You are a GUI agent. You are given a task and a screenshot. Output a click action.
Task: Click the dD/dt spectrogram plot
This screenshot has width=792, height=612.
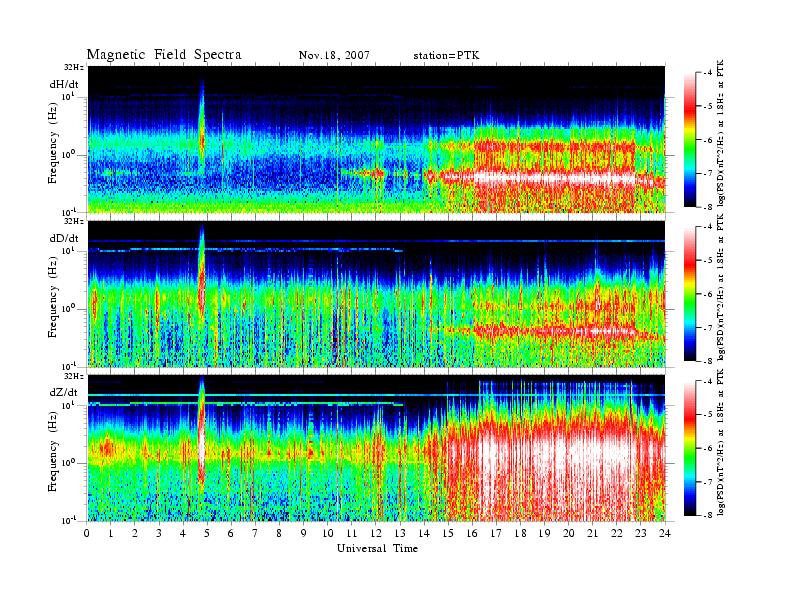[376, 293]
